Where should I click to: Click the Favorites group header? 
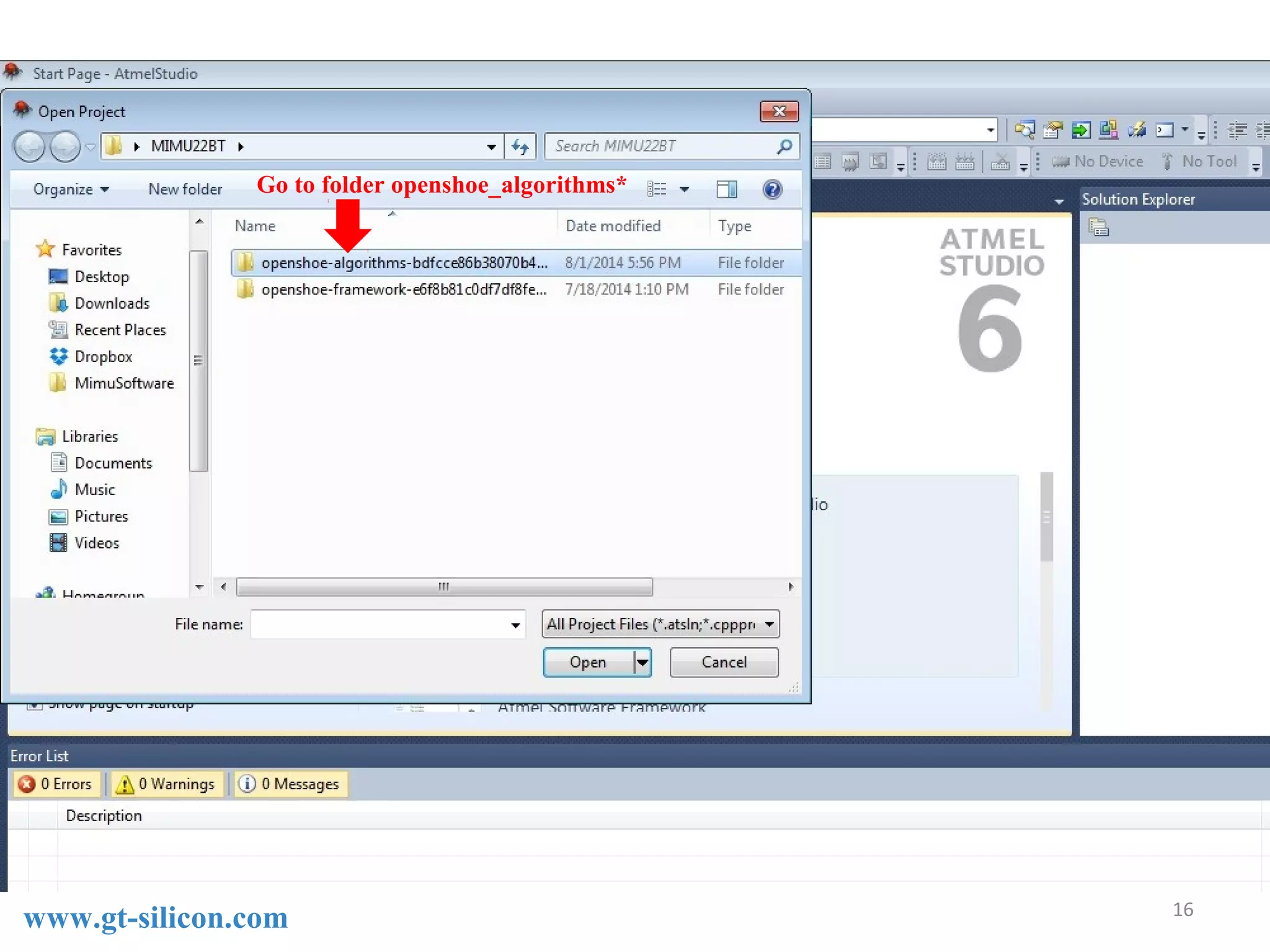pyautogui.click(x=92, y=250)
